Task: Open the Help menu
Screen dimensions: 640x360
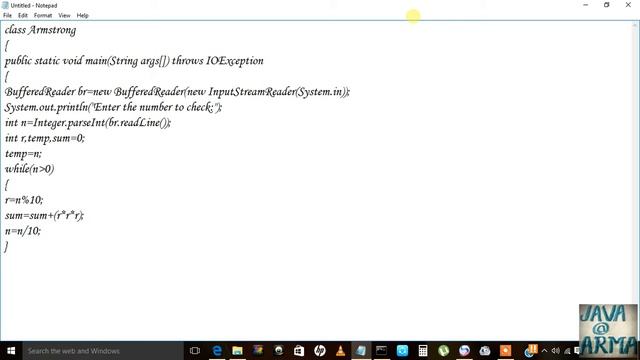Action: 82,16
